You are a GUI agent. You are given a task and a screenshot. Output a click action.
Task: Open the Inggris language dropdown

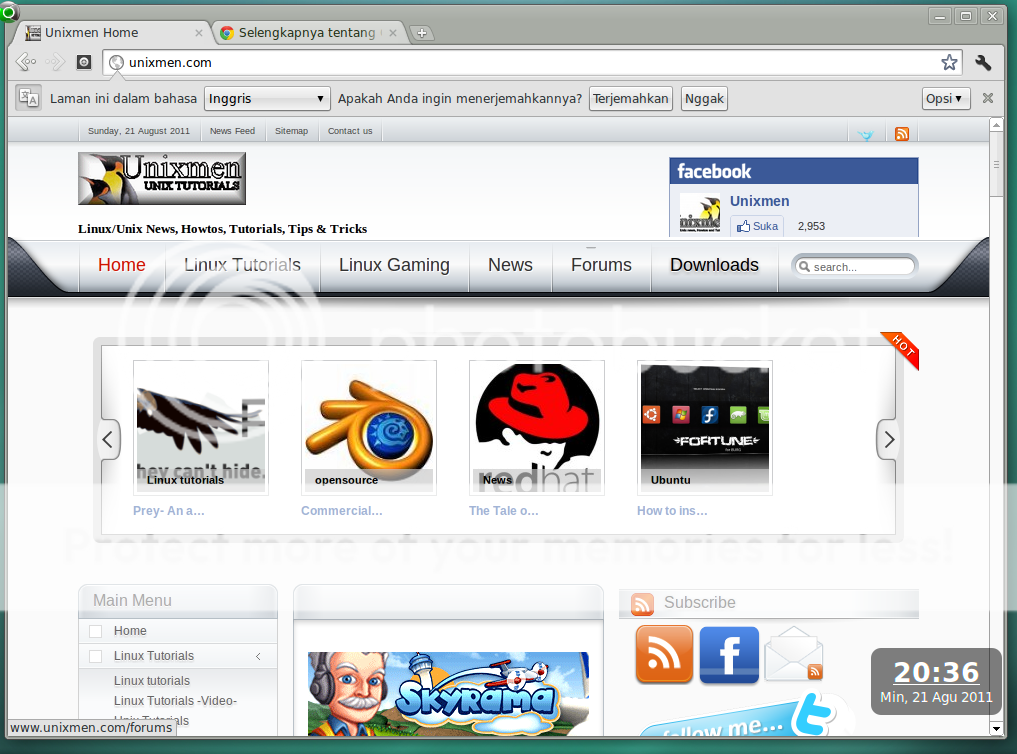pos(267,99)
